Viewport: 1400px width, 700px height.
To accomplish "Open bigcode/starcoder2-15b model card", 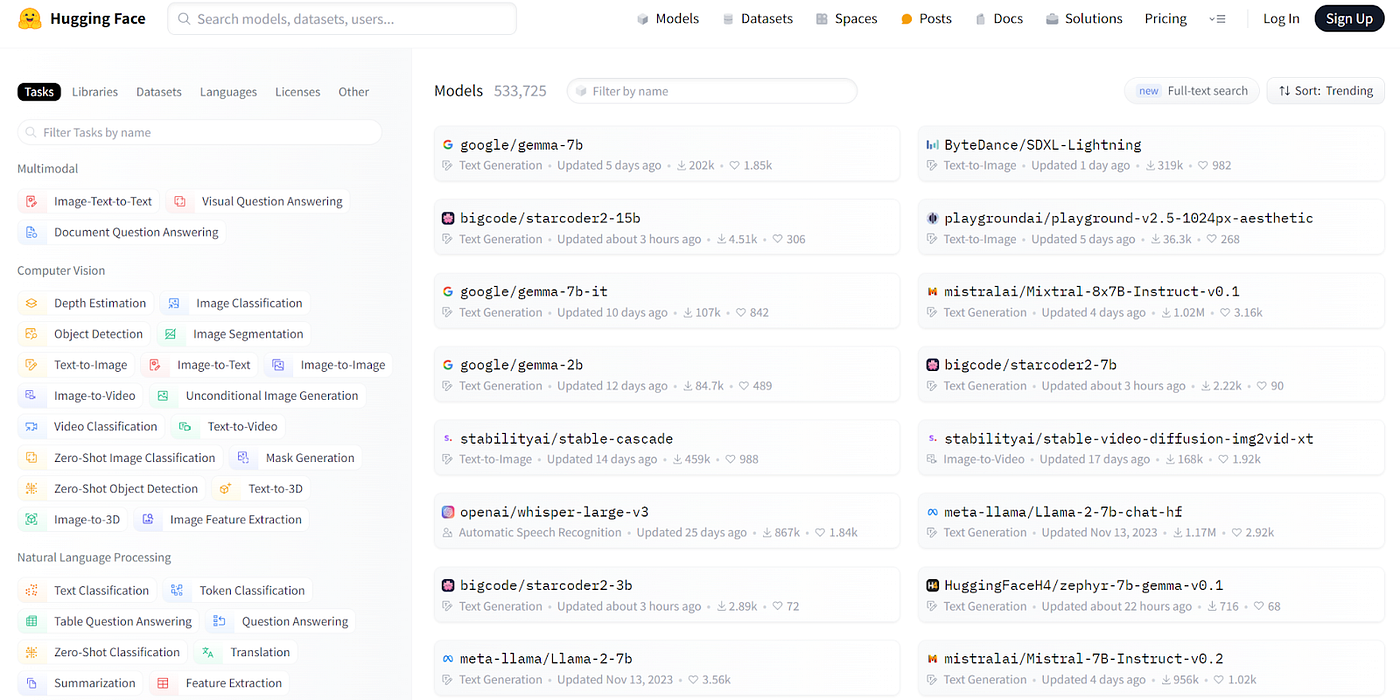I will (x=667, y=227).
